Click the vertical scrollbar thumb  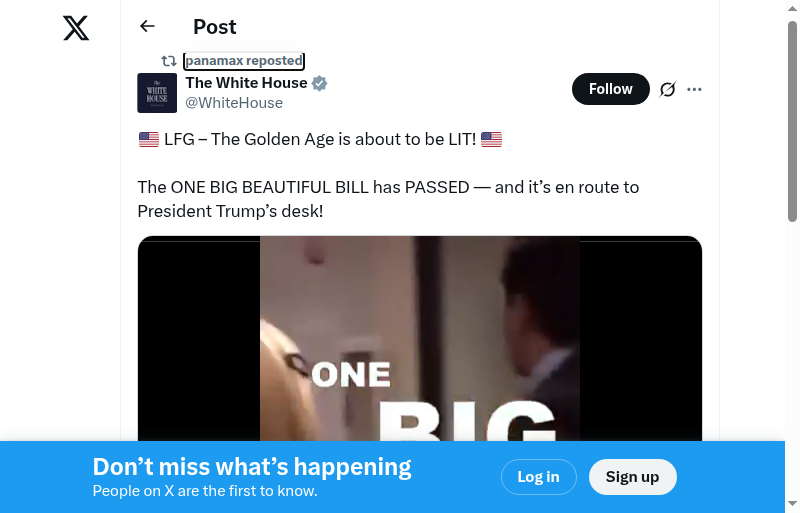792,121
